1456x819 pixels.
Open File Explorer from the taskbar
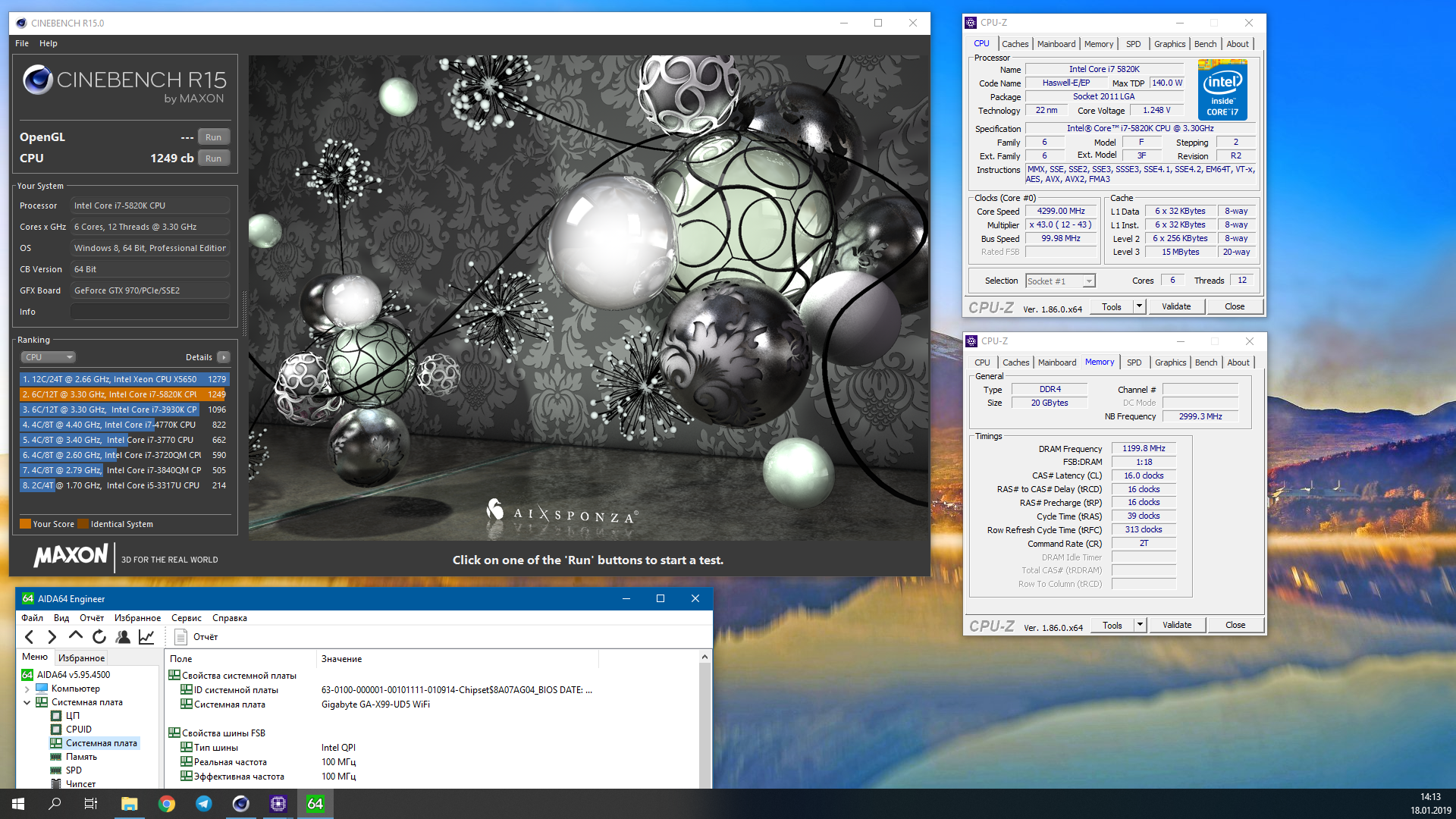point(130,804)
